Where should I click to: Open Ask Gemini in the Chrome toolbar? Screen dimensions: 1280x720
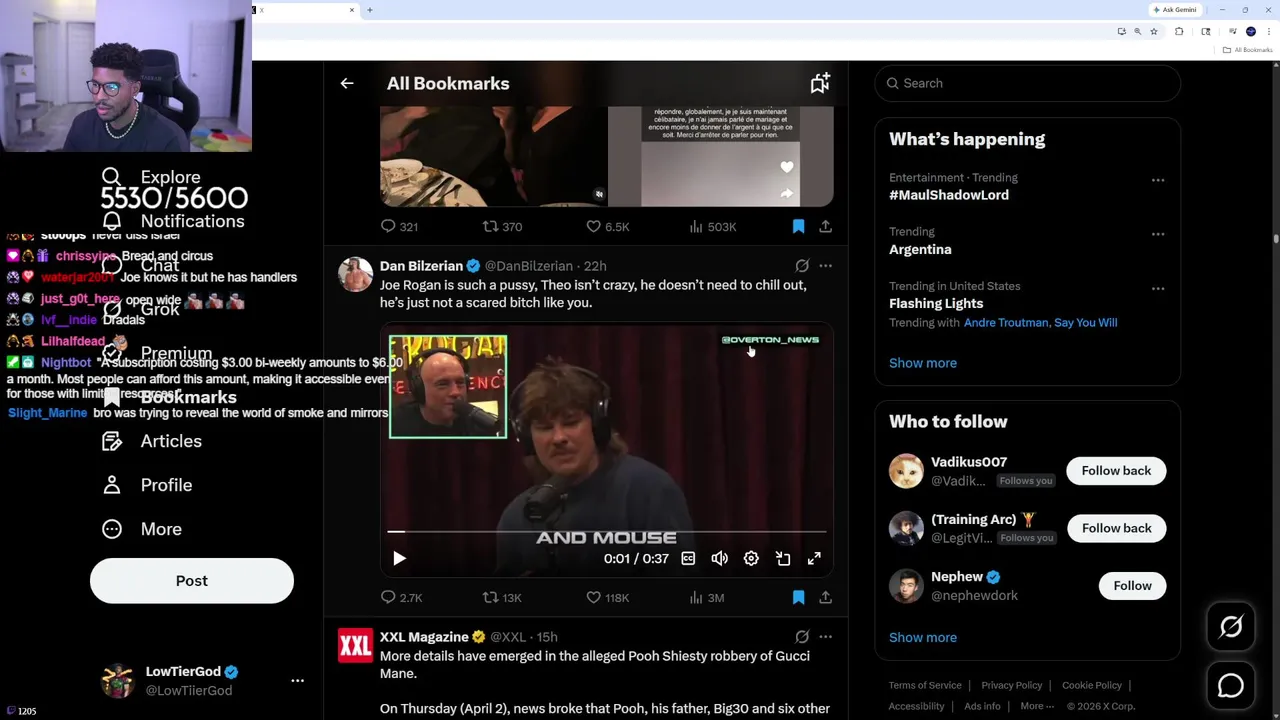pos(1175,10)
